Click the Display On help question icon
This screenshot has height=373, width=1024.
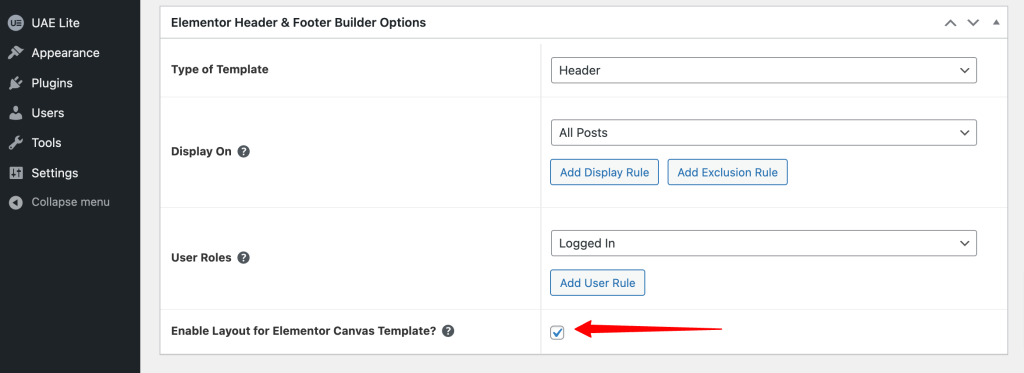coord(244,152)
